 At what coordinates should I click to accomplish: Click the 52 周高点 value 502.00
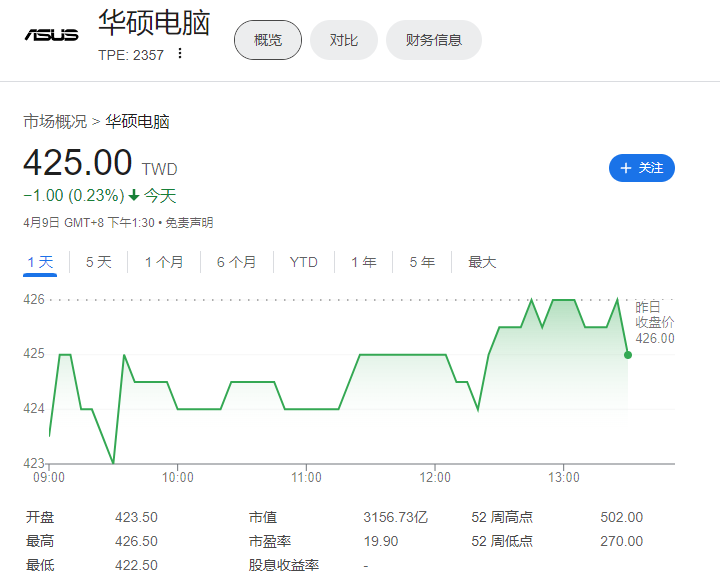[x=621, y=518]
